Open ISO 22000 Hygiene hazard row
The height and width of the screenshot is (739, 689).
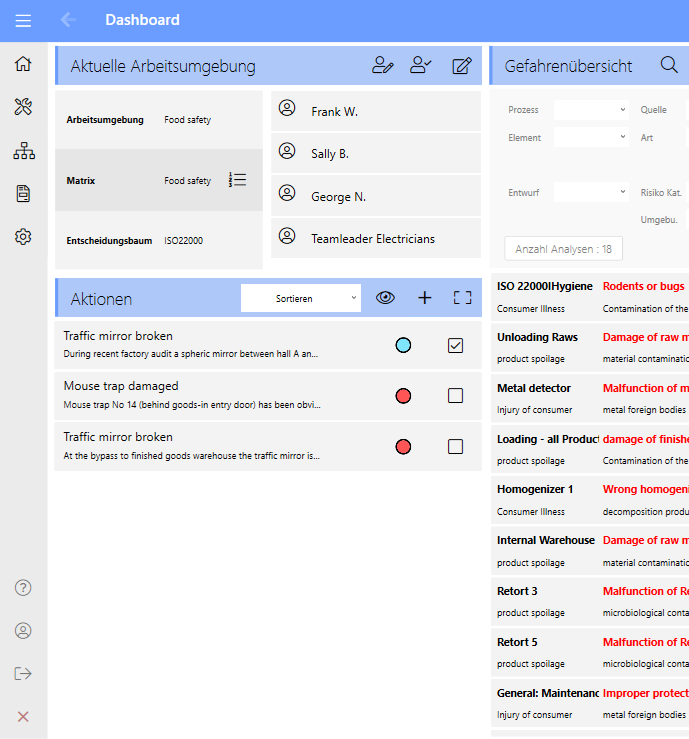[x=590, y=297]
